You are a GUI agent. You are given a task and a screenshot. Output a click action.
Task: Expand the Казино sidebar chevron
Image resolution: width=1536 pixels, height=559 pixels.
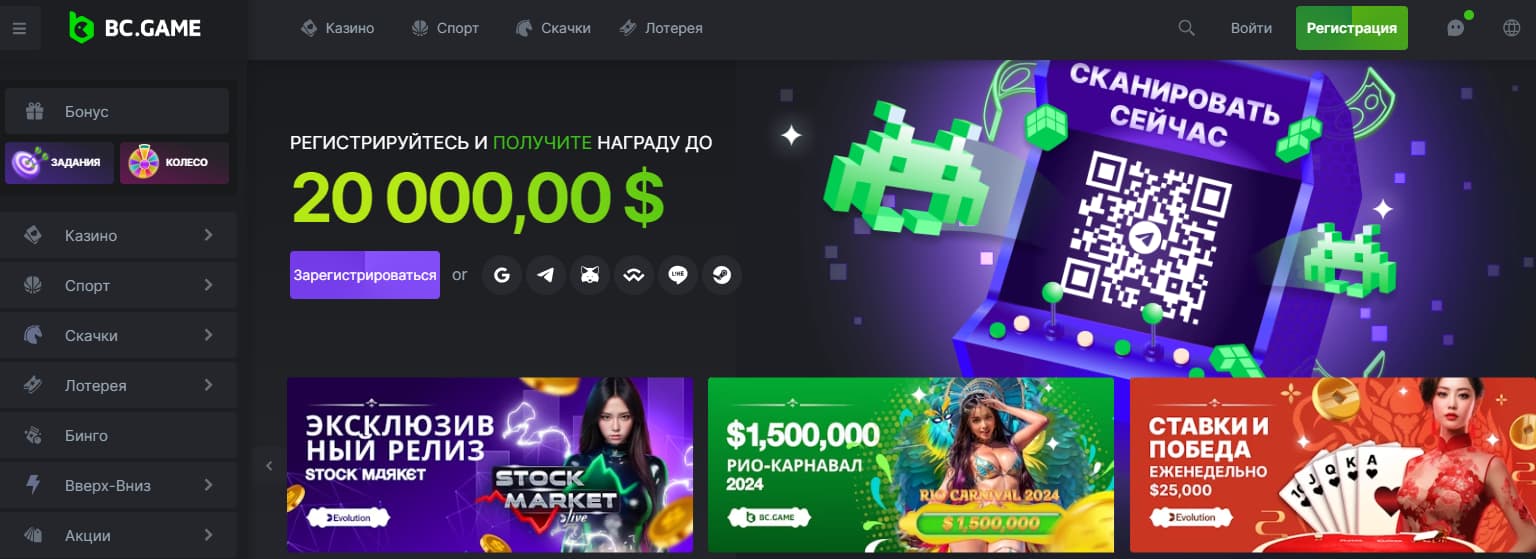209,236
